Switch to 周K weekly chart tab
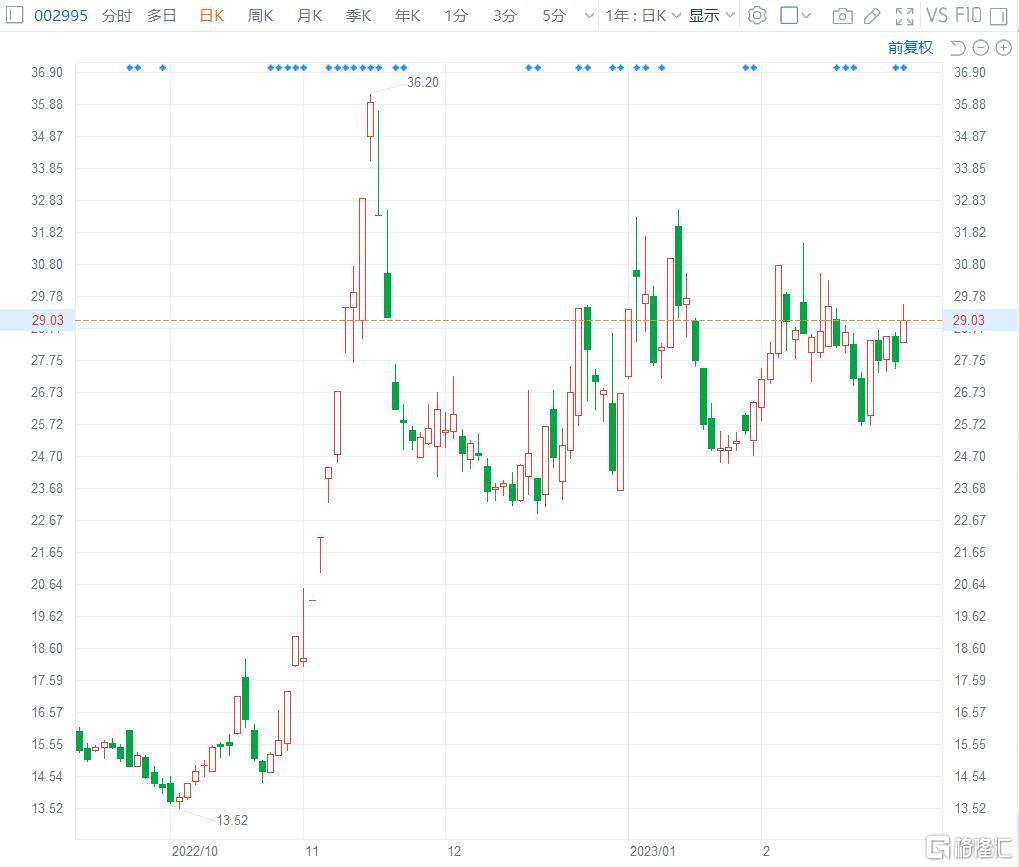The image size is (1019, 867). [260, 15]
